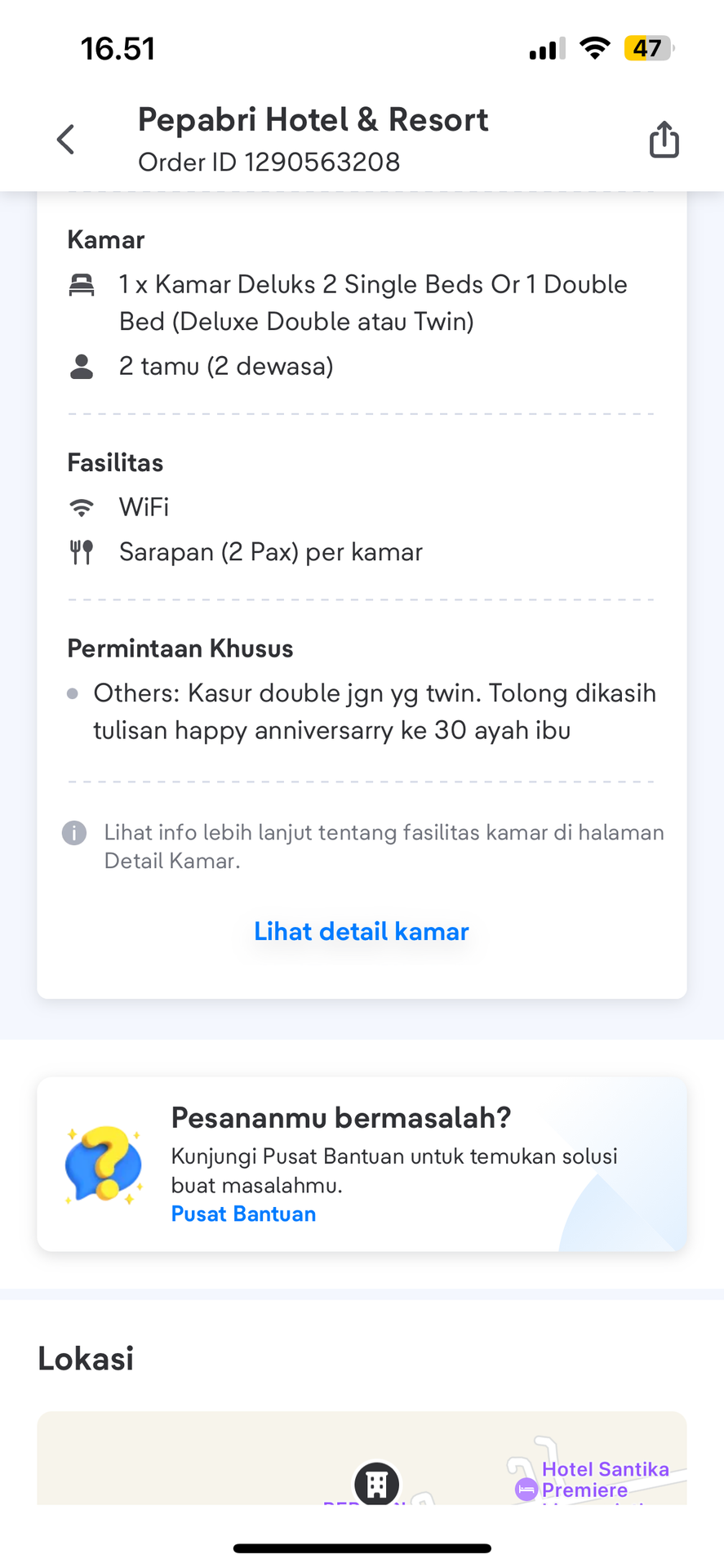Screen dimensions: 724x1568
Task: Open the share icon at top right
Action: point(664,139)
